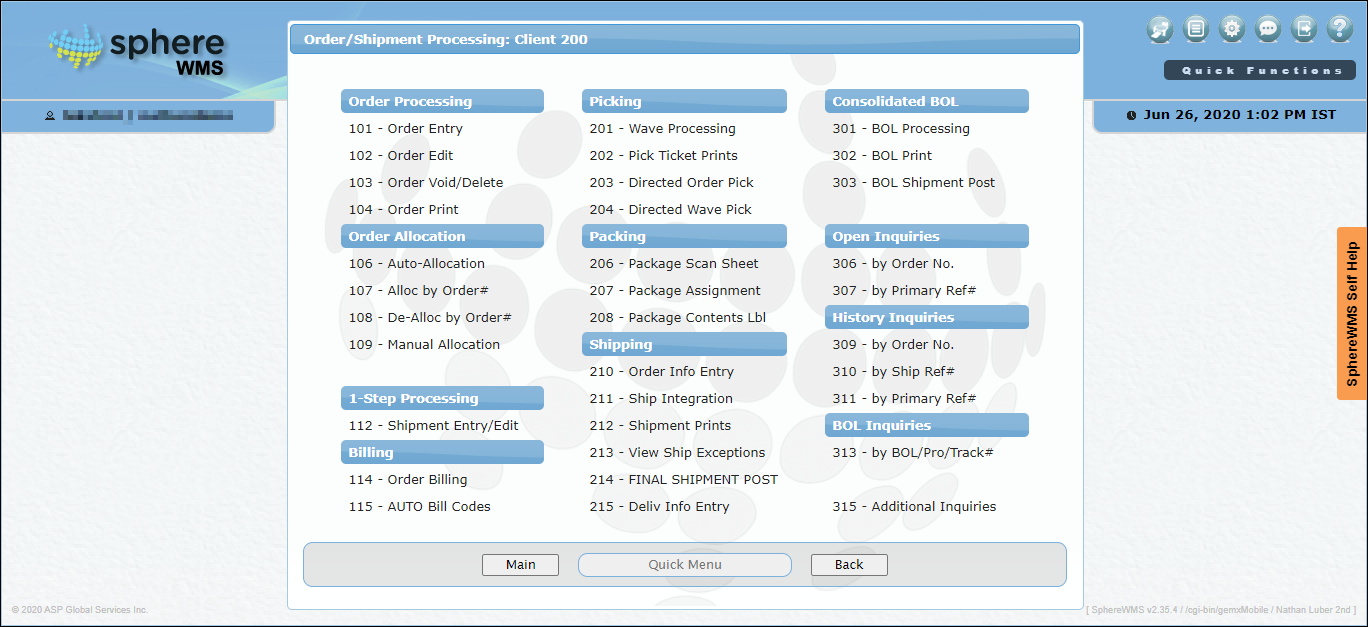Select 201 - Wave Processing

(x=662, y=129)
